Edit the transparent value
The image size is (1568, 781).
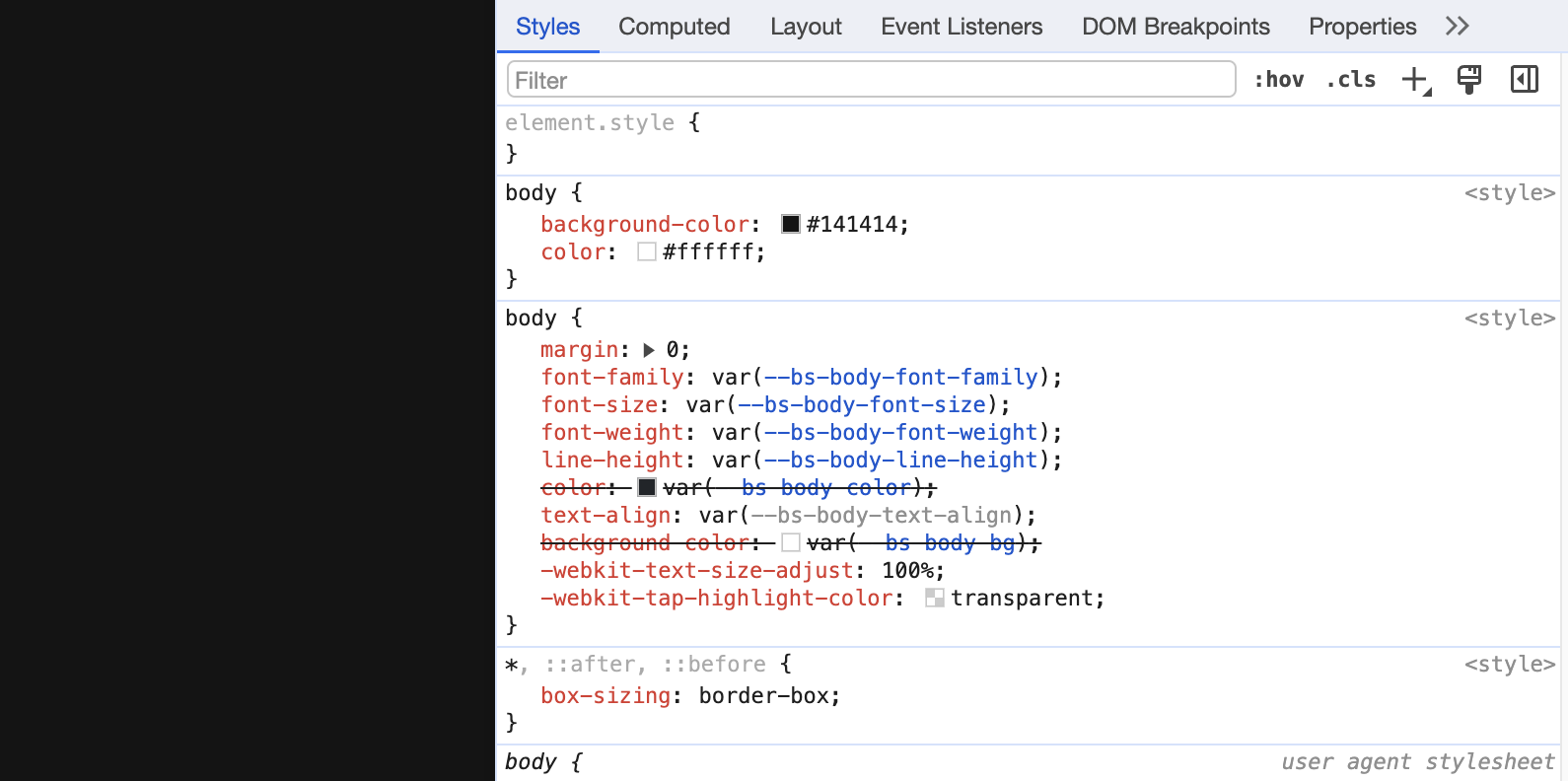point(1023,599)
